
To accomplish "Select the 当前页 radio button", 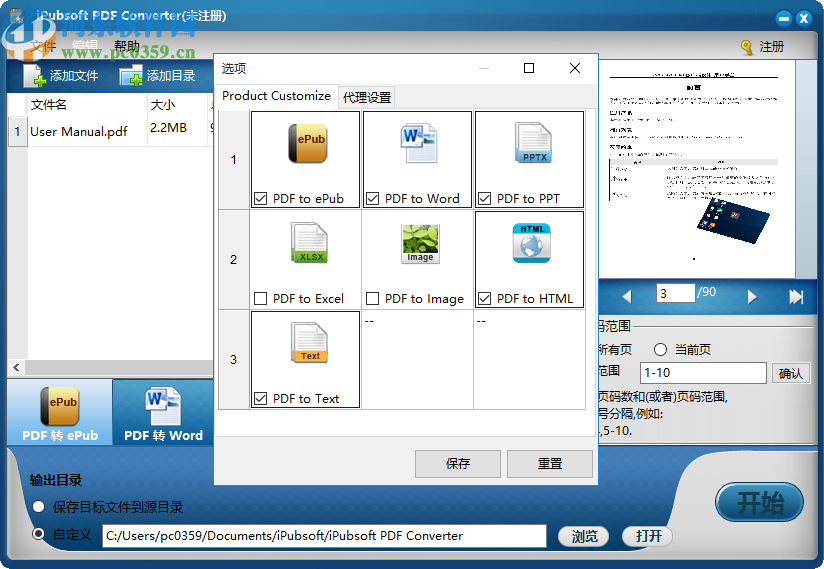I will pyautogui.click(x=660, y=349).
